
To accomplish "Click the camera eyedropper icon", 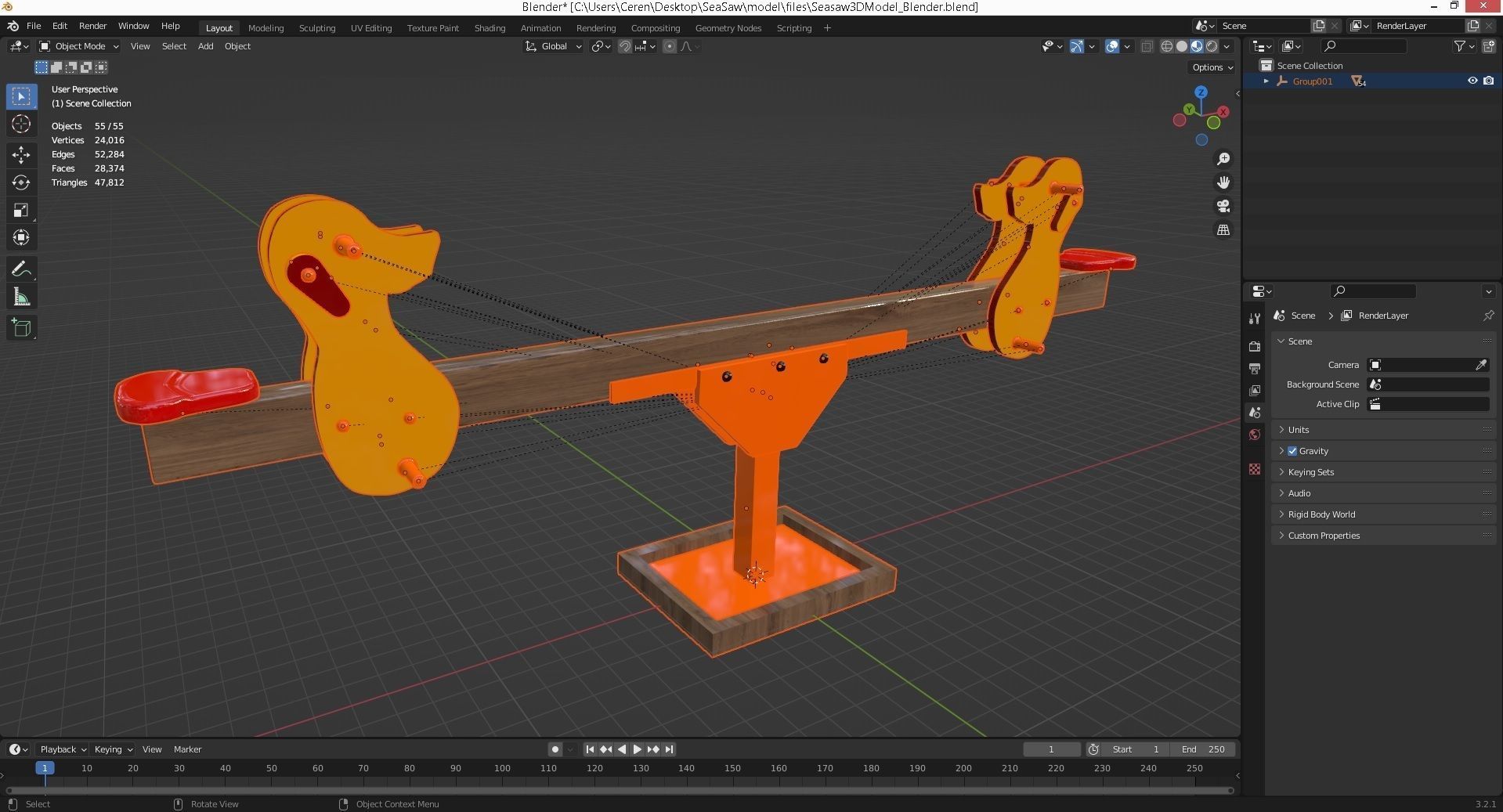I will (1481, 365).
